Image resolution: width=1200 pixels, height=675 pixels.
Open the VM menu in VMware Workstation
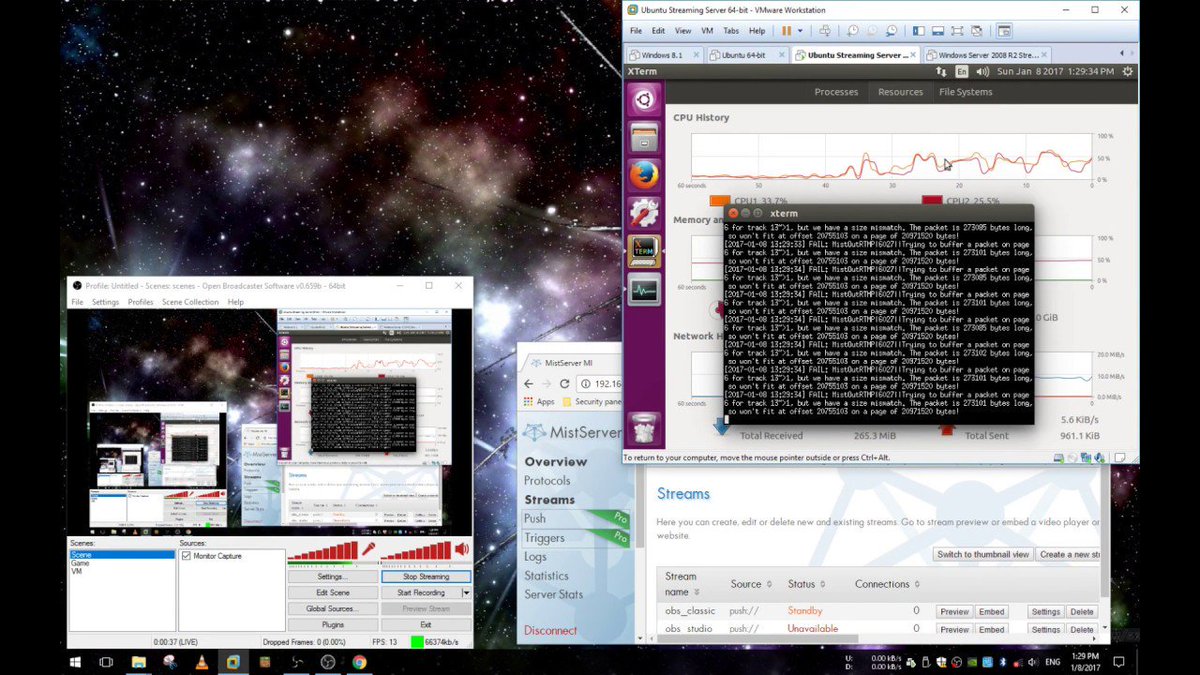click(707, 31)
